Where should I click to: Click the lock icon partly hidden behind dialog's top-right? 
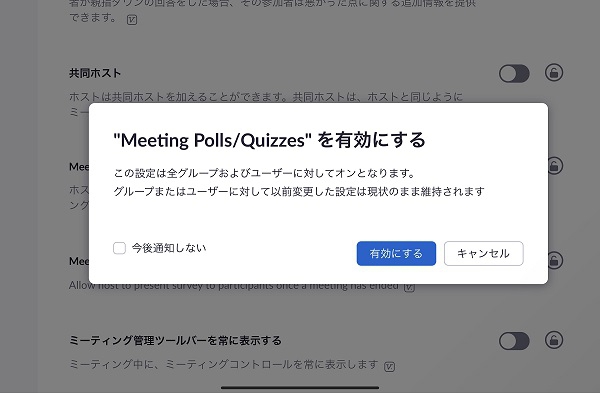click(554, 166)
